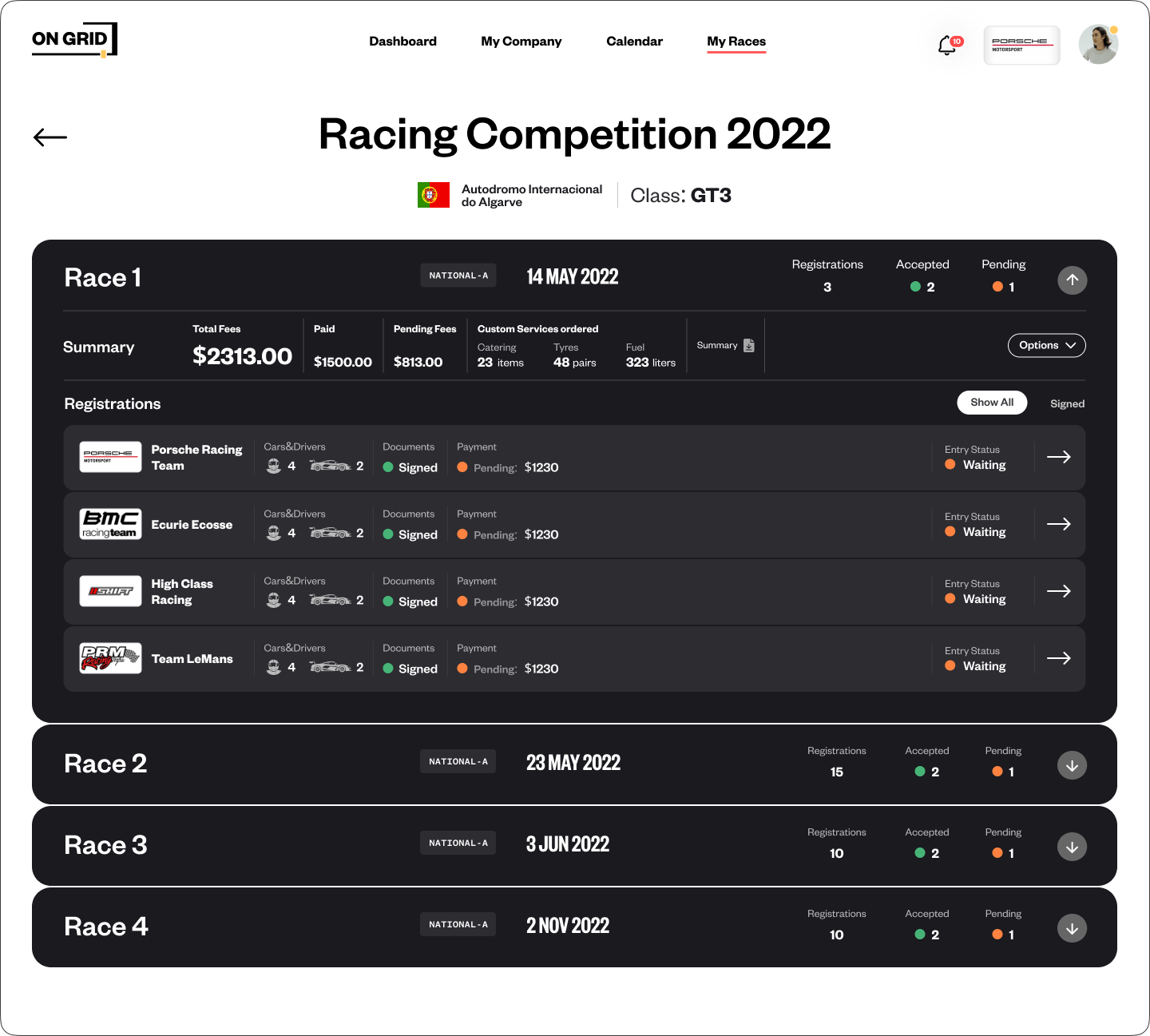This screenshot has width=1150, height=1036.
Task: Open Team LeMans registration arrow
Action: (1058, 658)
